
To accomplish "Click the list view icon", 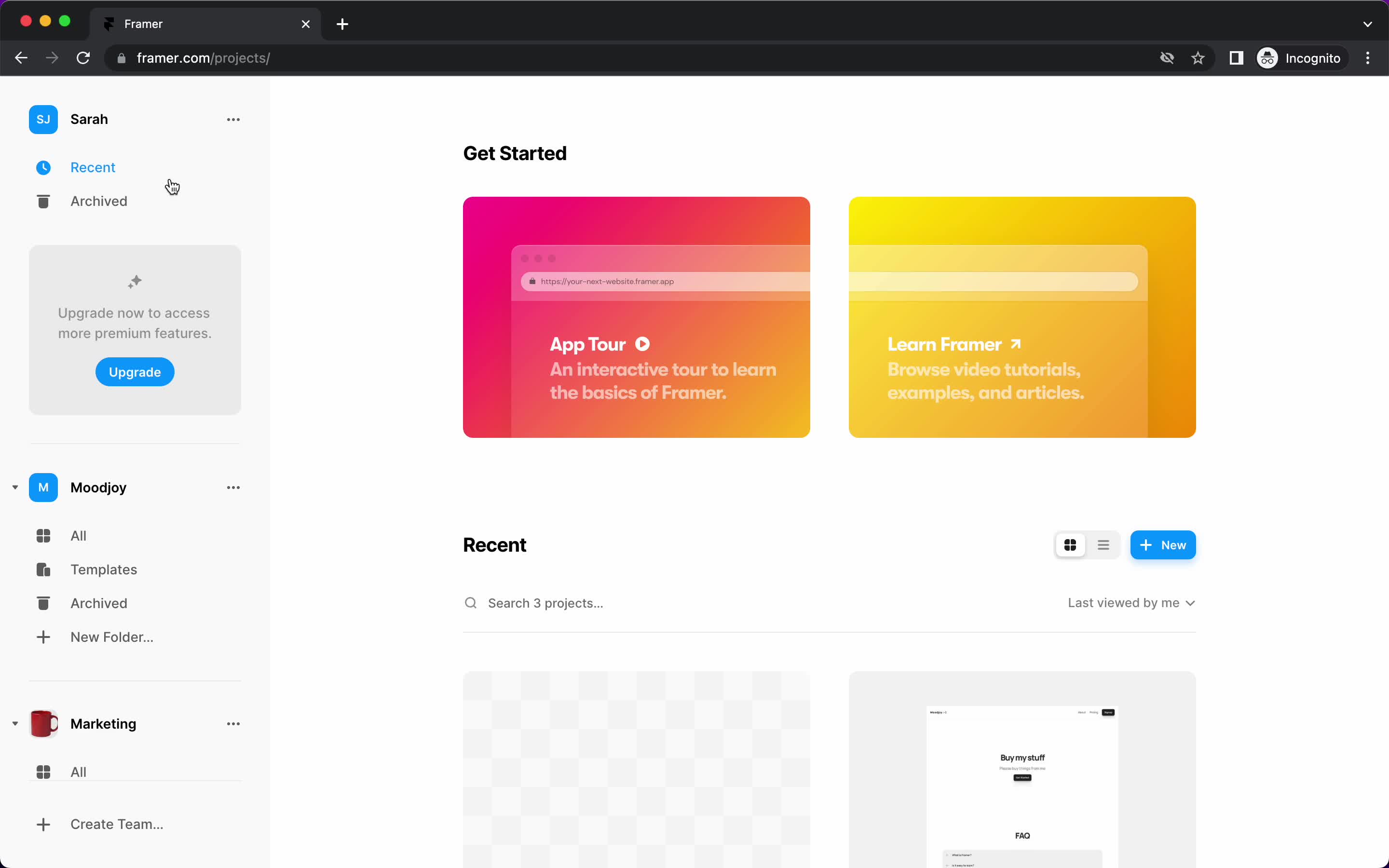I will tap(1103, 545).
